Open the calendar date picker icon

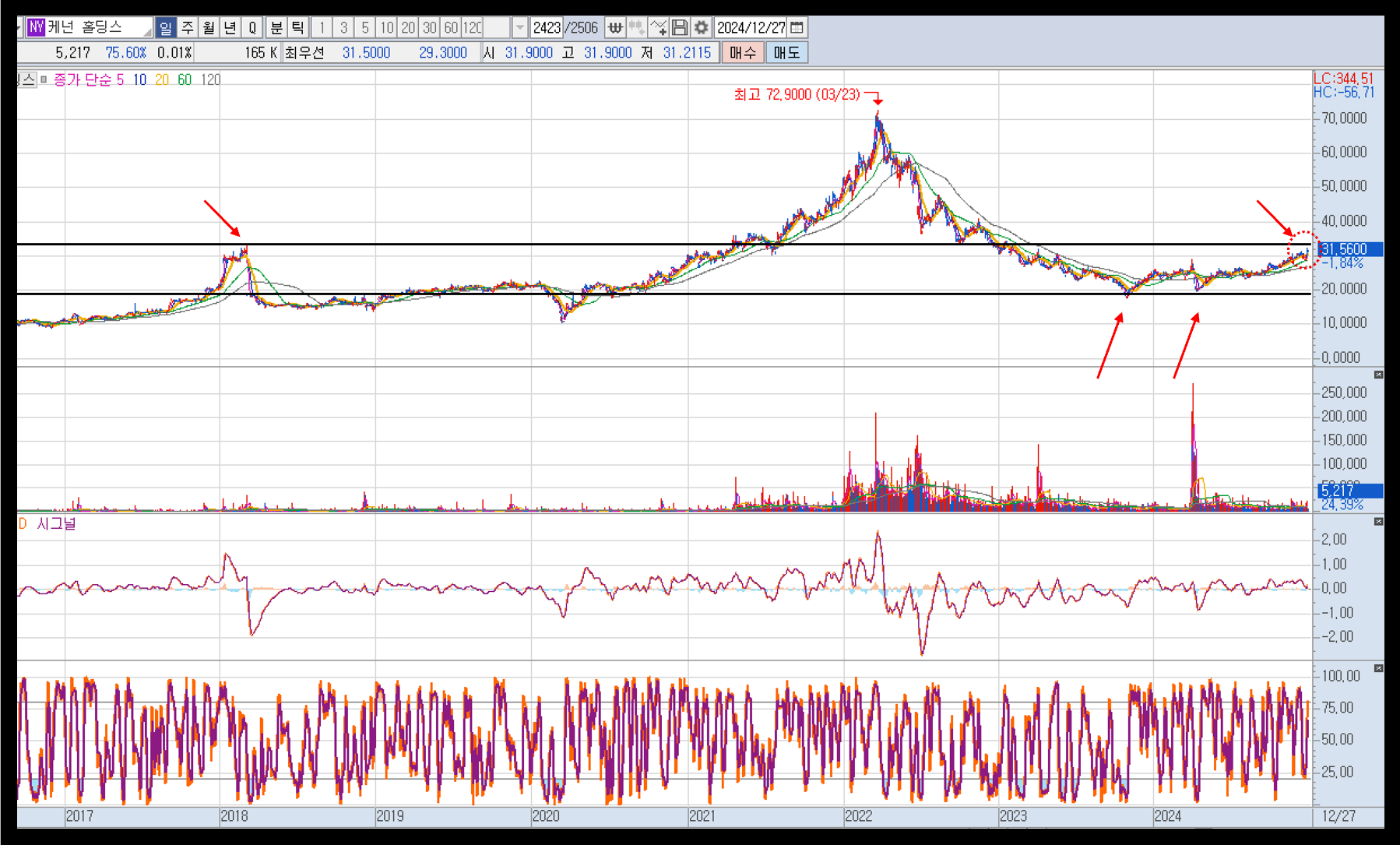[797, 28]
